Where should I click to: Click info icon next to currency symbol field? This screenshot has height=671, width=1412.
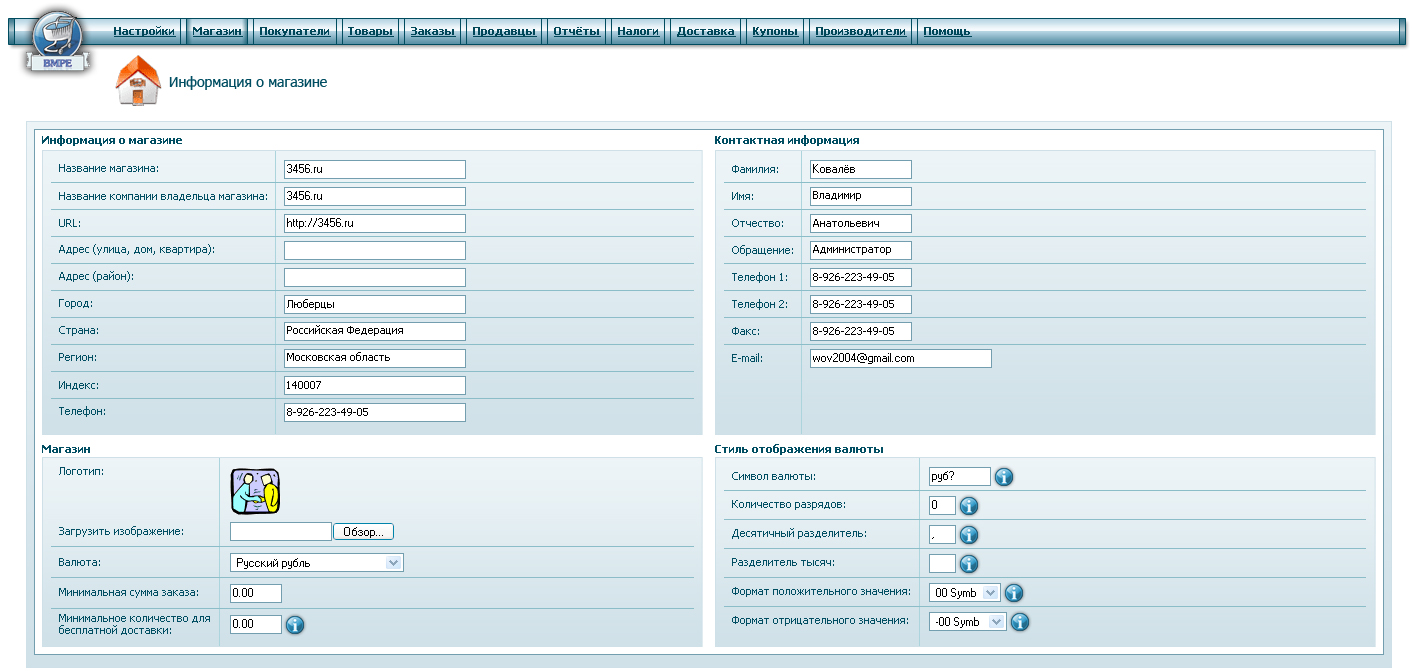click(x=1004, y=477)
